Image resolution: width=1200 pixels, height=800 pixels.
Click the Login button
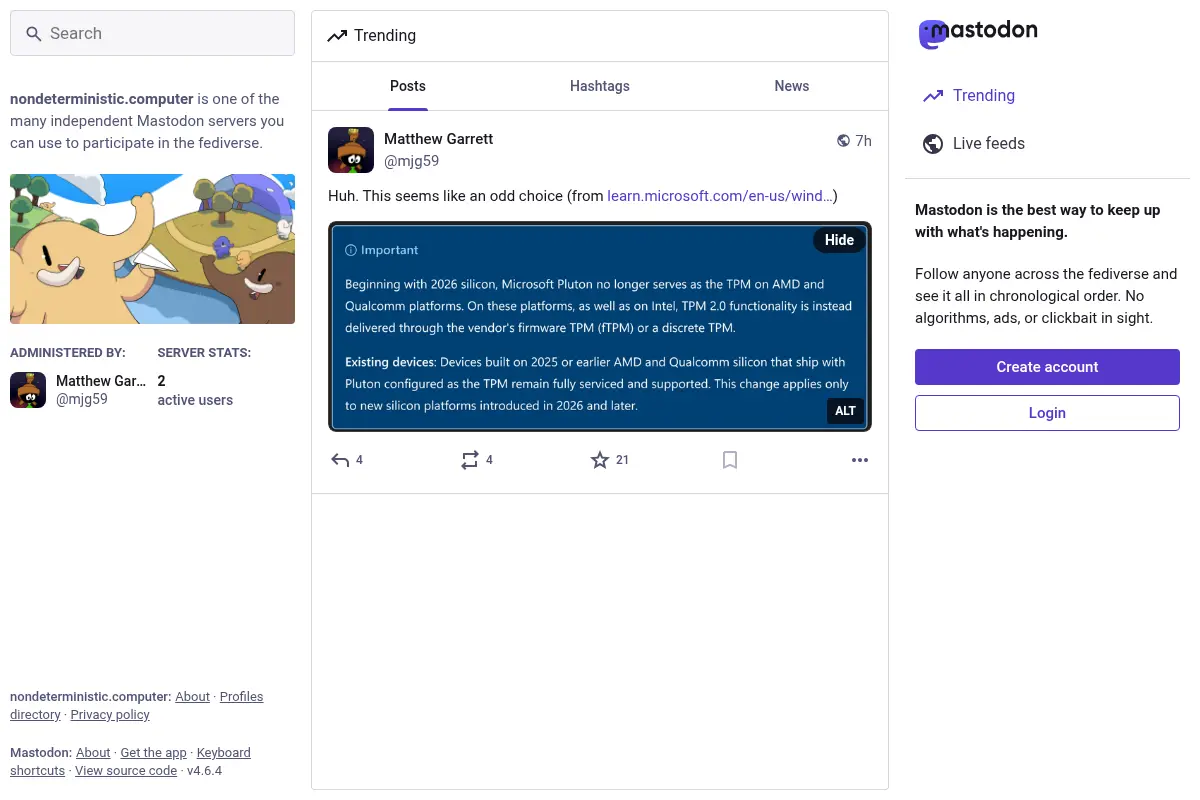(x=1047, y=413)
